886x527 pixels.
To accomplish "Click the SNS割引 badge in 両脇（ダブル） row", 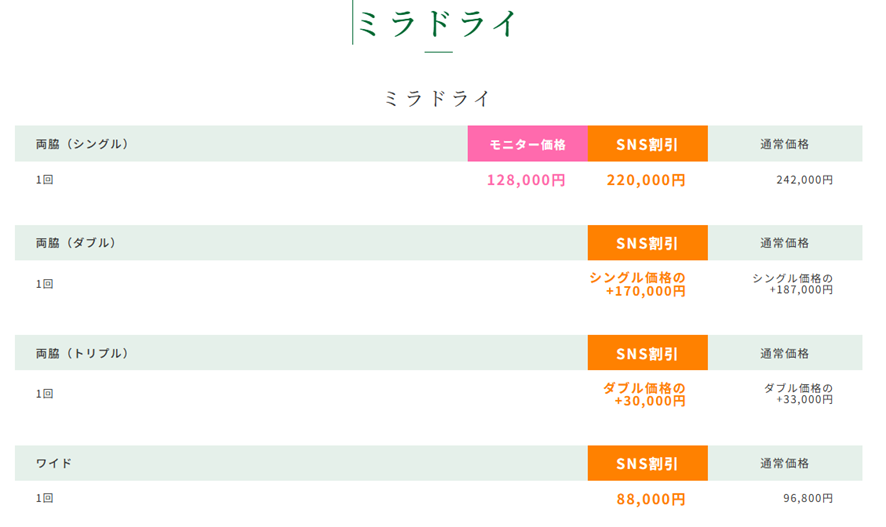I will click(647, 243).
